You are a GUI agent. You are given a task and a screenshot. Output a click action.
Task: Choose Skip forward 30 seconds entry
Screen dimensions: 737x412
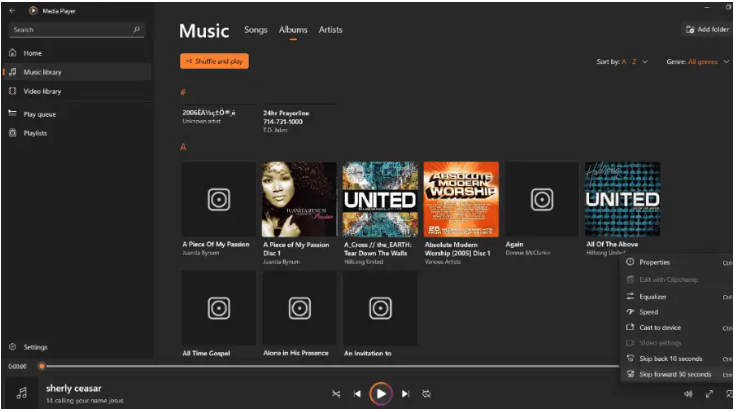click(677, 374)
